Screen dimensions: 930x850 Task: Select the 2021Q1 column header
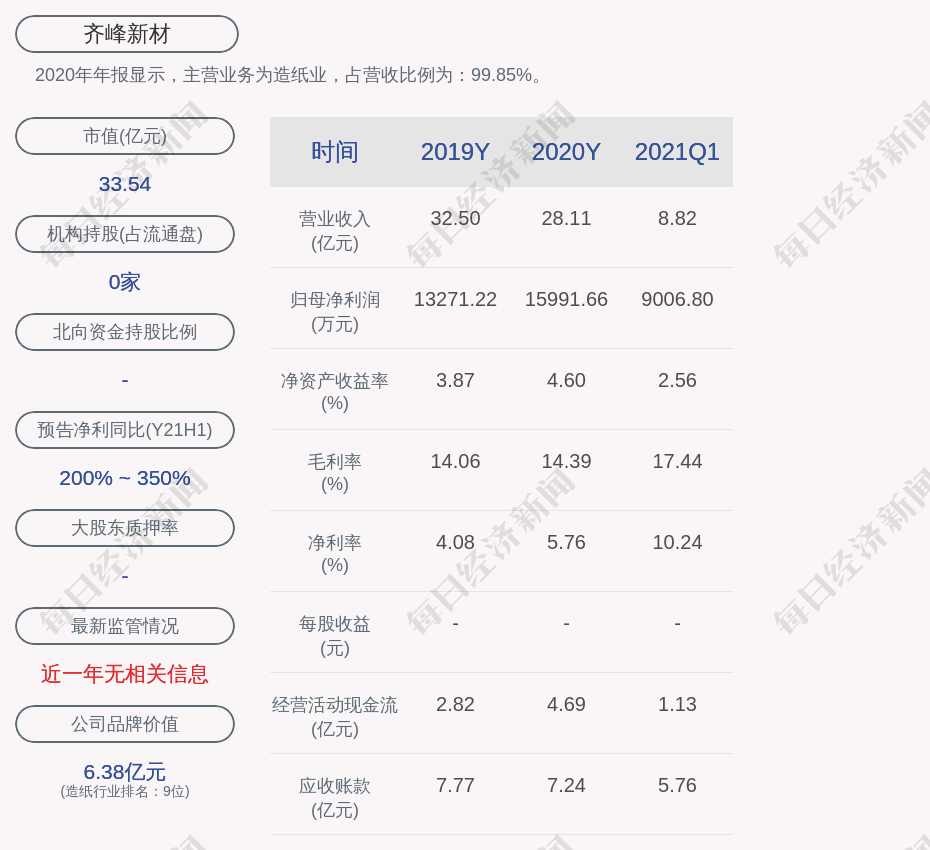pos(677,152)
